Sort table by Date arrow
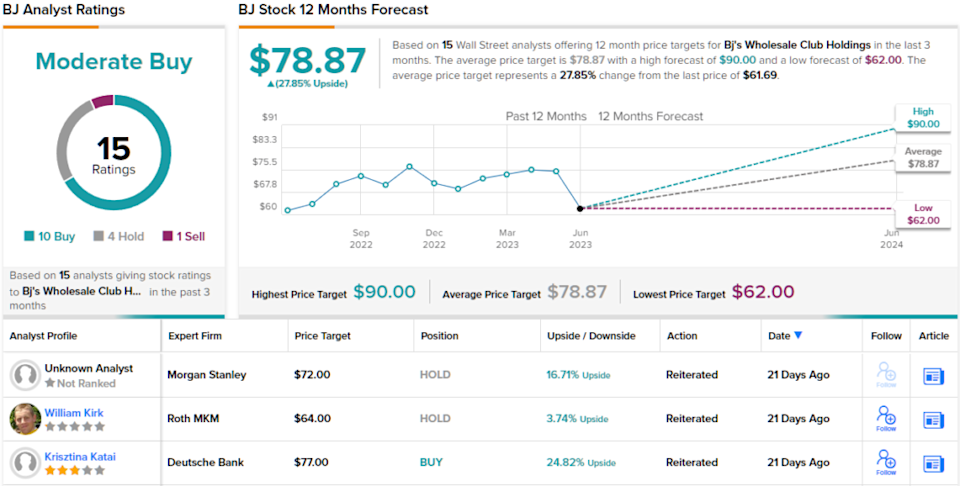Image resolution: width=960 pixels, height=486 pixels. click(x=798, y=336)
